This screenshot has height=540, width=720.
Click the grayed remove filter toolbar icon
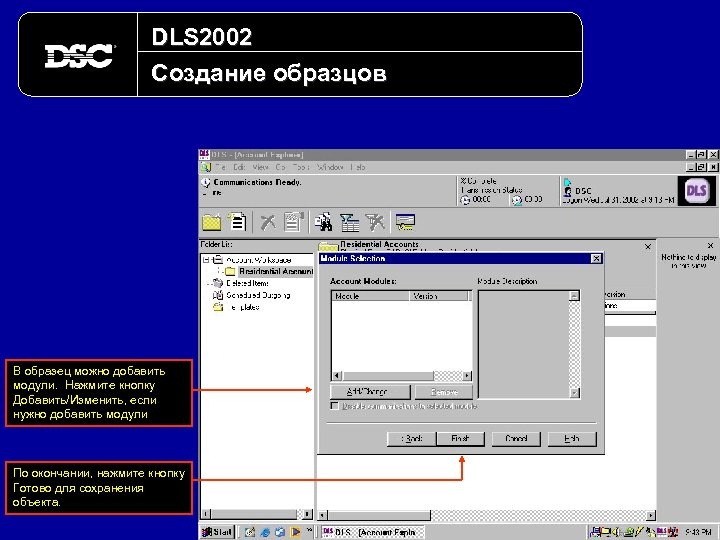tap(375, 222)
